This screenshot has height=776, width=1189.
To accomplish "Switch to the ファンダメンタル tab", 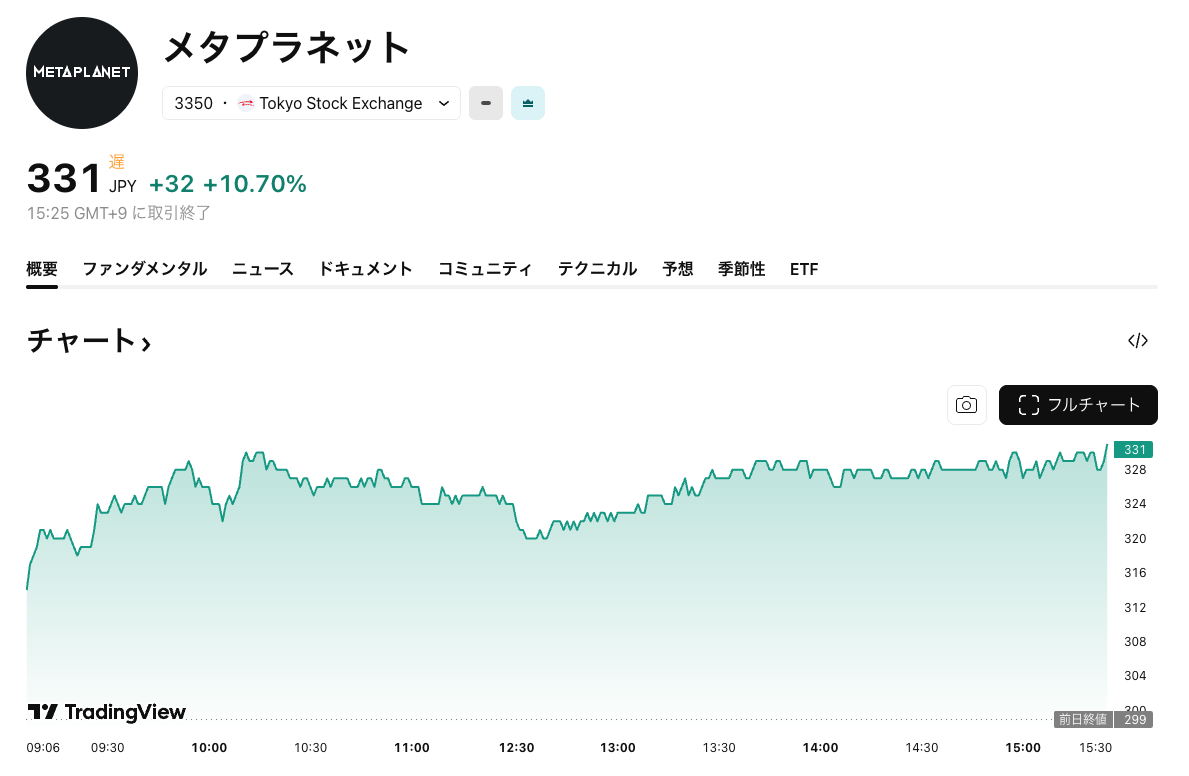I will 145,269.
